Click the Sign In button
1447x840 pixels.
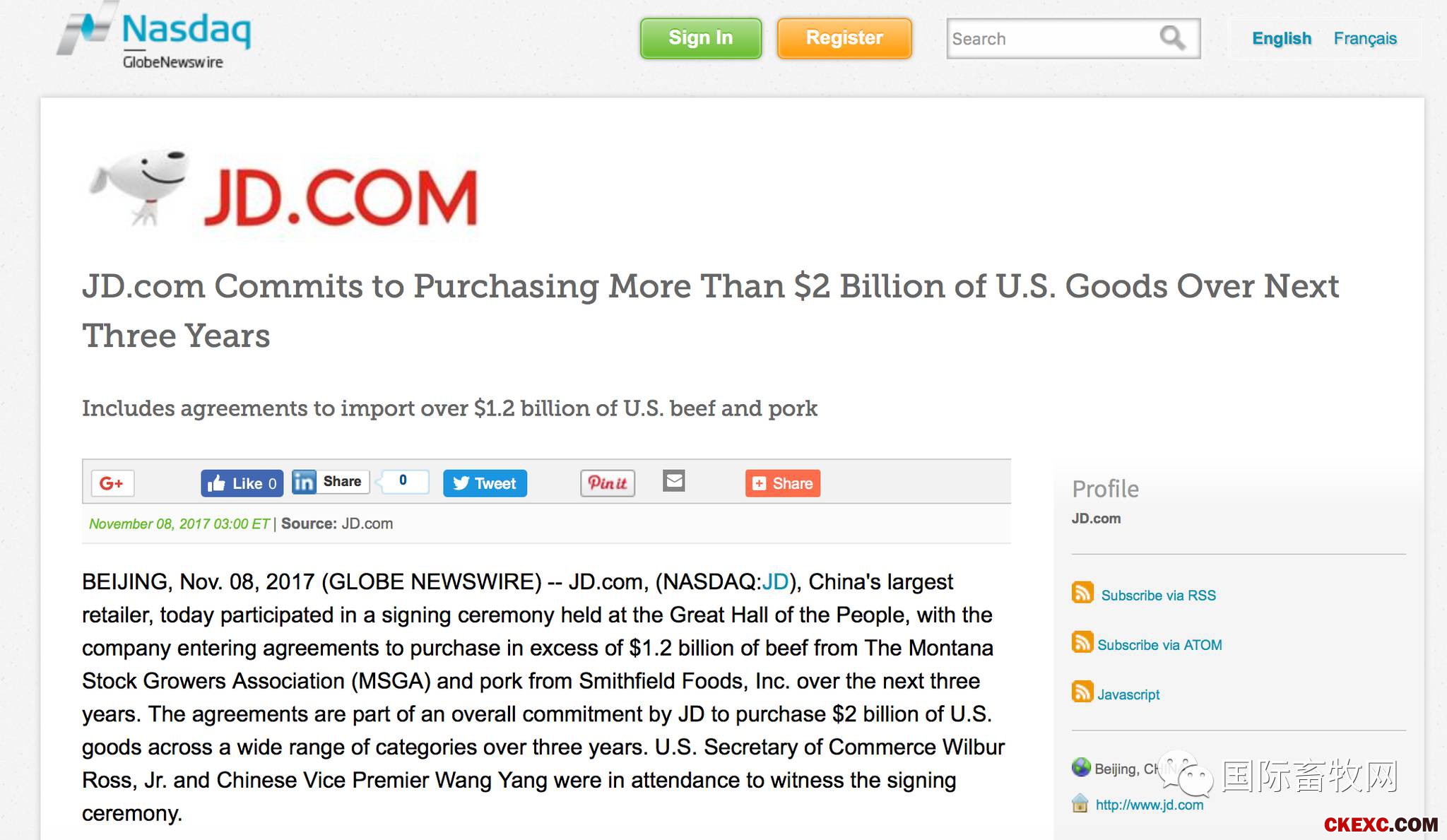[x=701, y=38]
